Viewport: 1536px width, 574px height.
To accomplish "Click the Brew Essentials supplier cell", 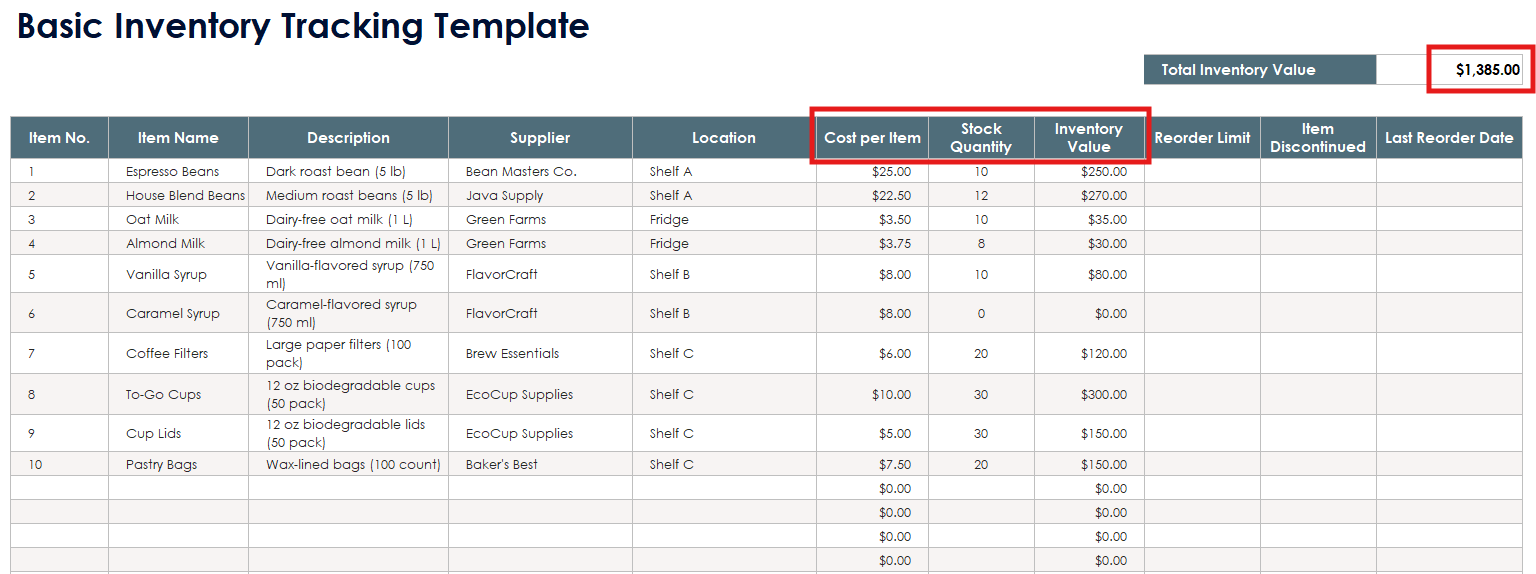I will [x=540, y=353].
